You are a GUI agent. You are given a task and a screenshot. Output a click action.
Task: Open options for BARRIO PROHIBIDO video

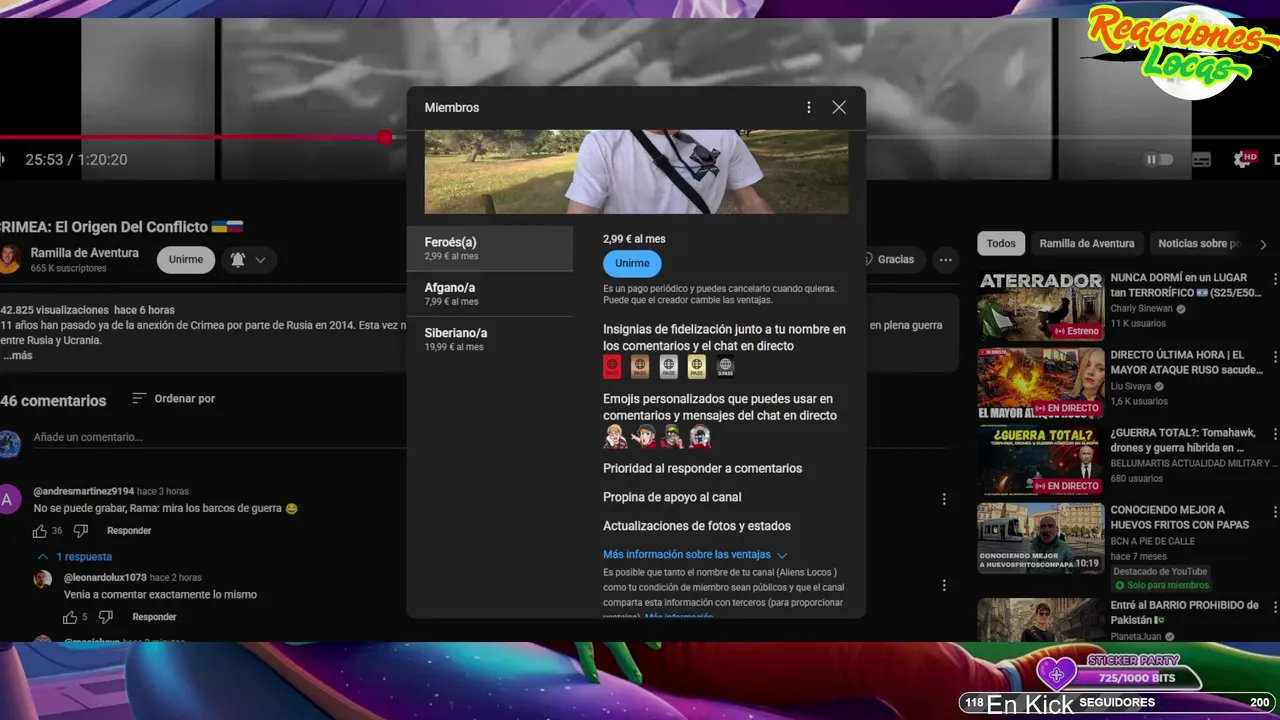pos(1274,606)
